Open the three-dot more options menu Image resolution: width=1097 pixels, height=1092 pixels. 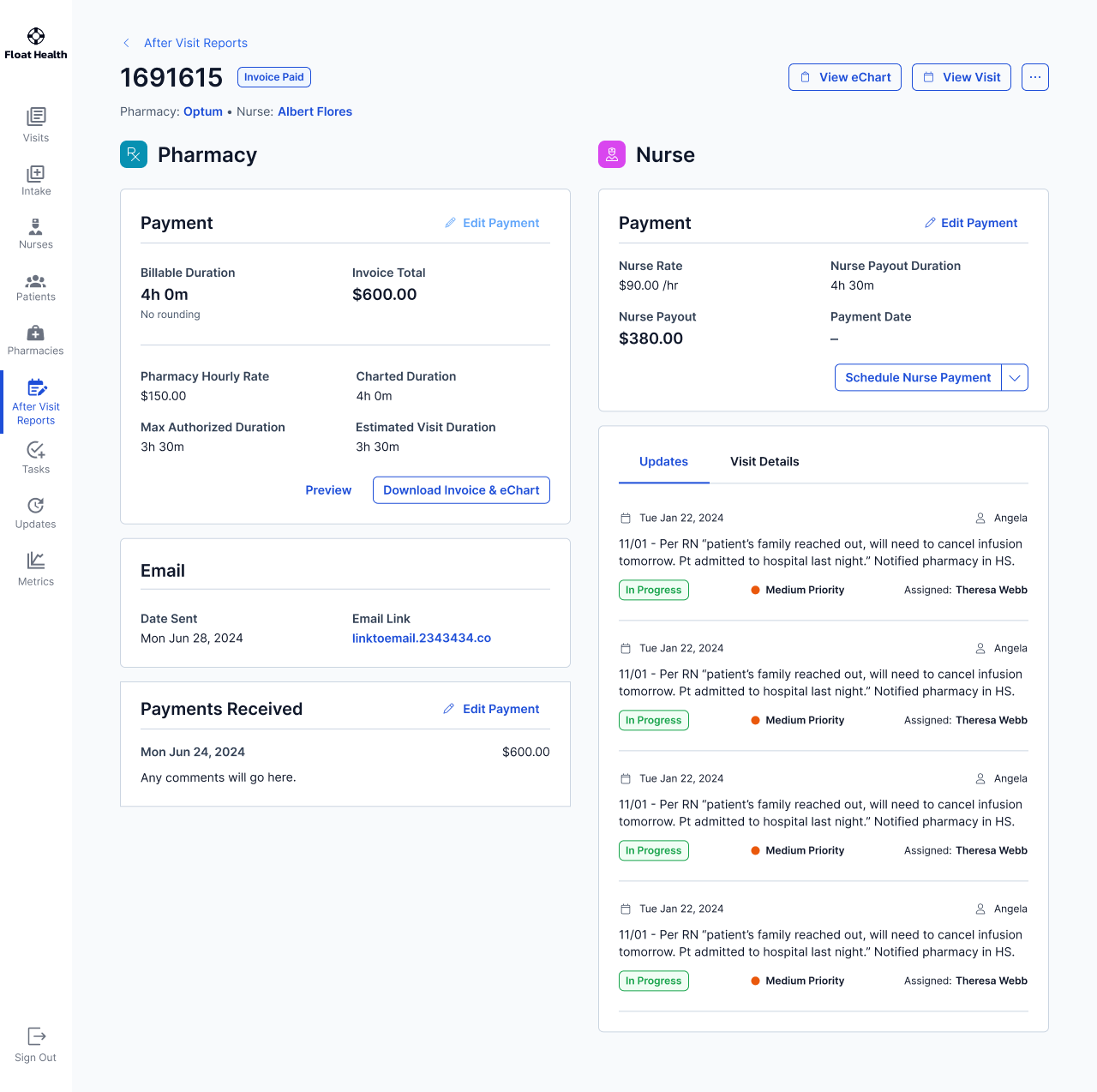(x=1035, y=77)
